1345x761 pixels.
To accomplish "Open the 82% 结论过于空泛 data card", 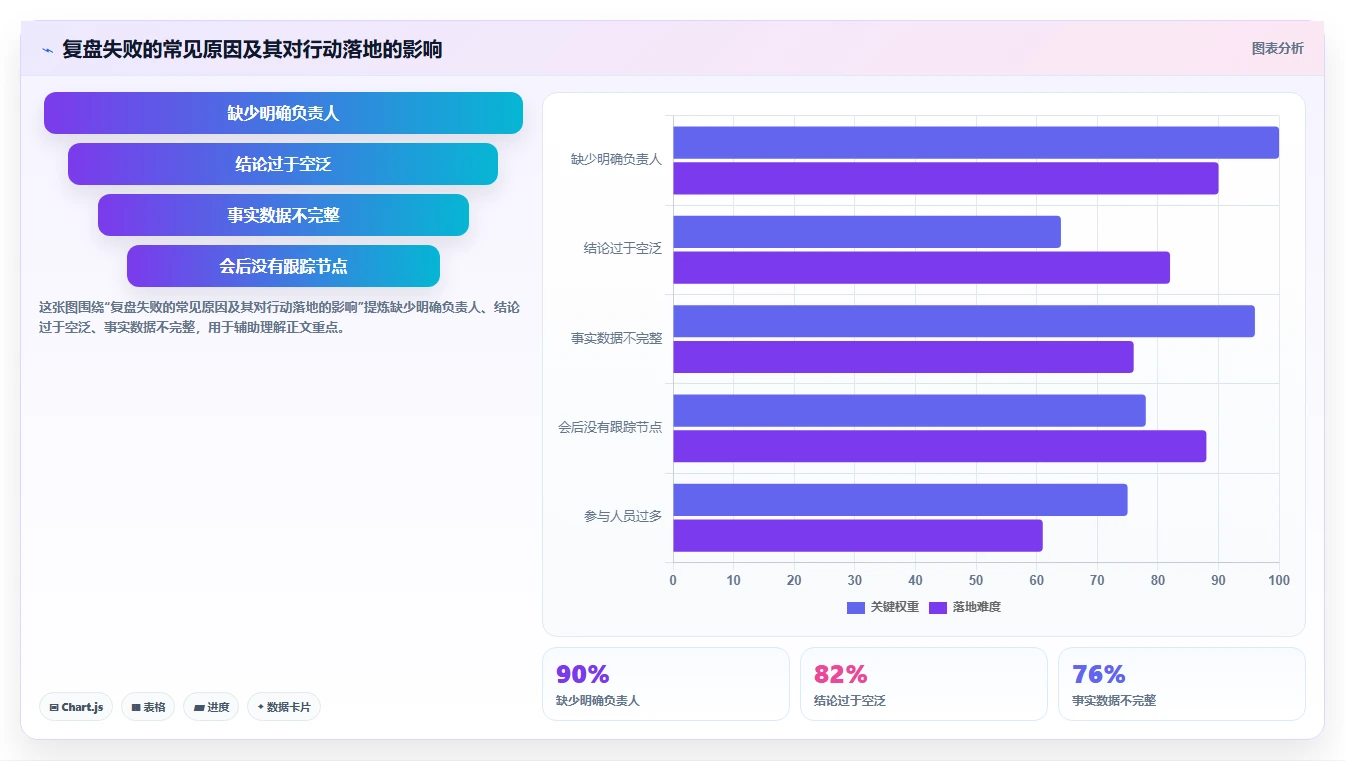I will click(924, 684).
